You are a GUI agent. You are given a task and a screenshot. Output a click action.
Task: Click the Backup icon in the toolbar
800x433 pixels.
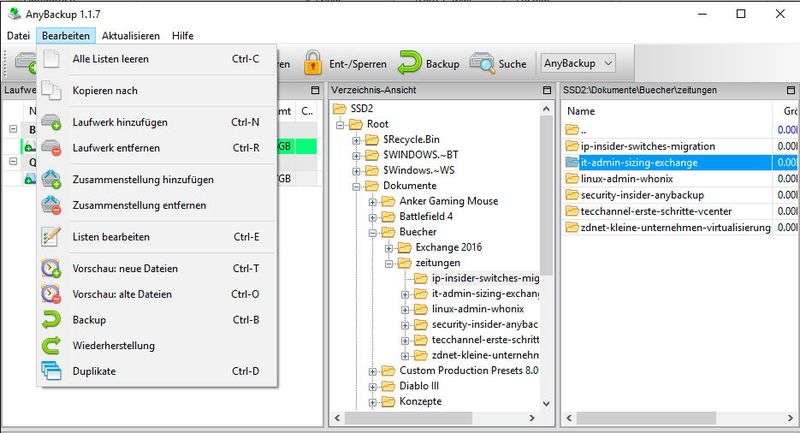click(x=409, y=63)
